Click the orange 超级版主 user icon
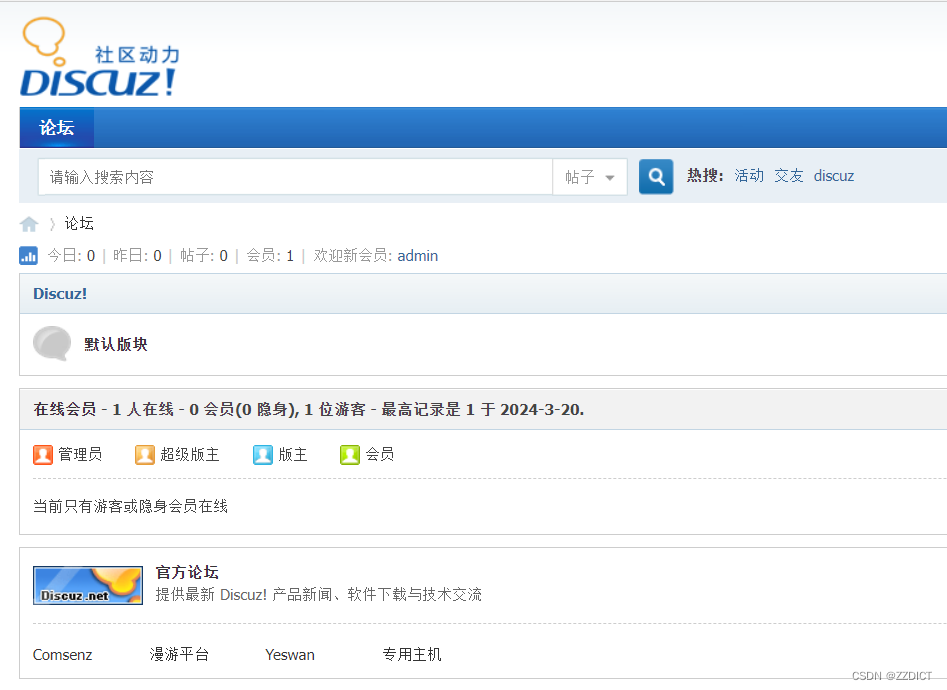The image size is (947, 690). pos(145,454)
